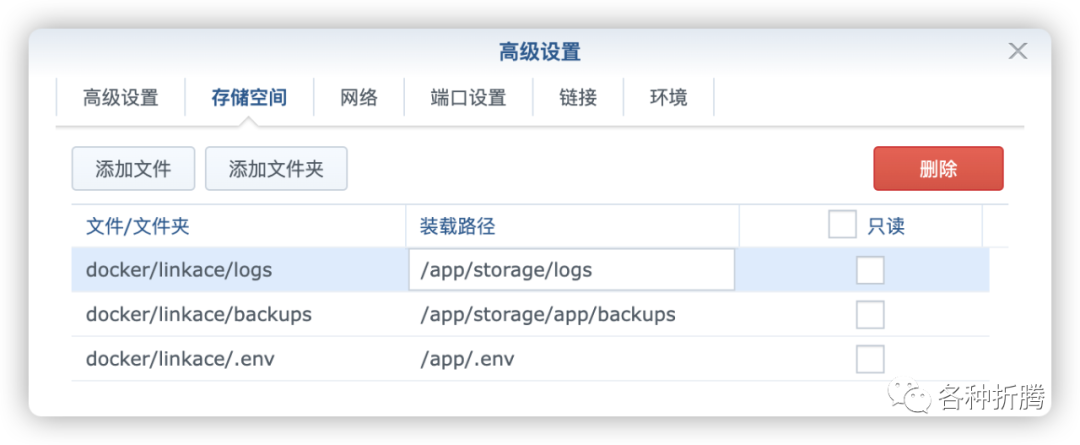
Task: Switch to the 高级设置 tab
Action: coord(120,98)
